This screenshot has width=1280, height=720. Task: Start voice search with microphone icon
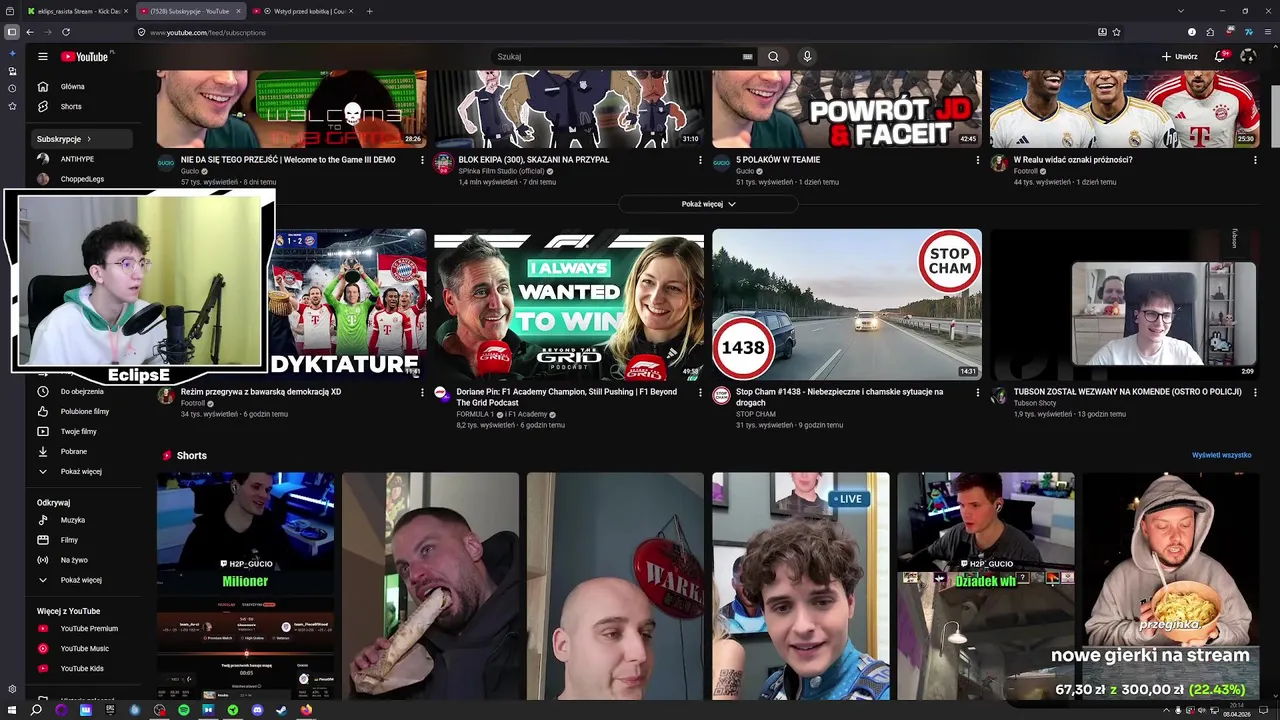(807, 57)
